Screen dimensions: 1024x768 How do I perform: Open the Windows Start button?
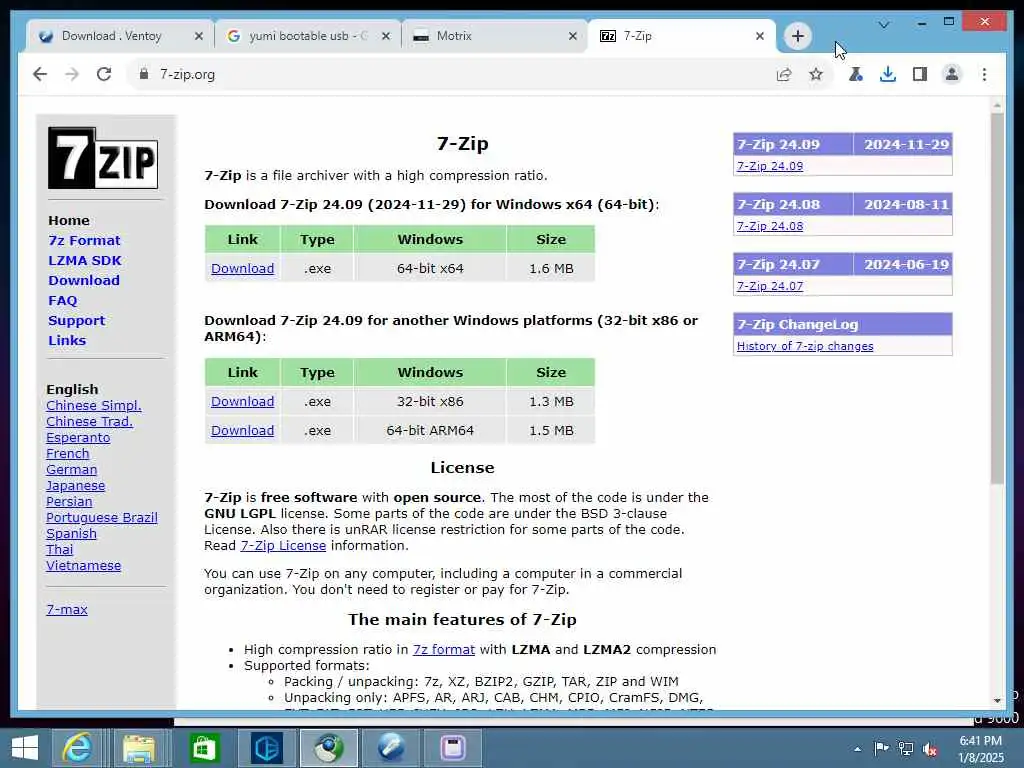click(25, 748)
